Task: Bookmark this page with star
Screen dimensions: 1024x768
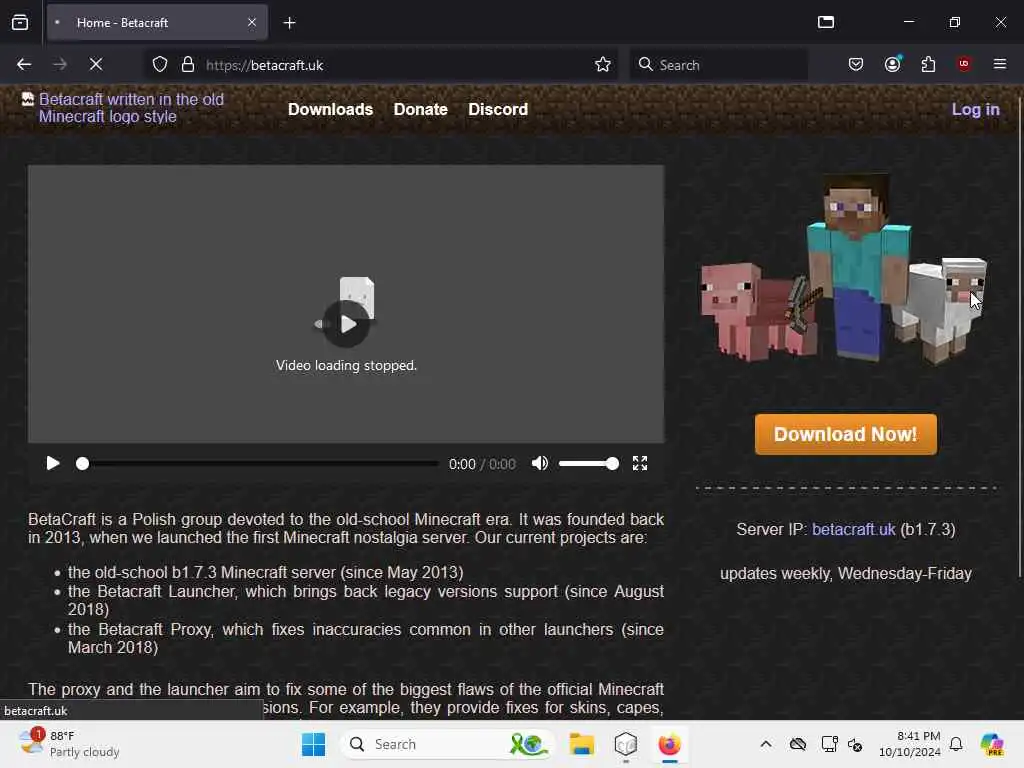Action: 602,65
